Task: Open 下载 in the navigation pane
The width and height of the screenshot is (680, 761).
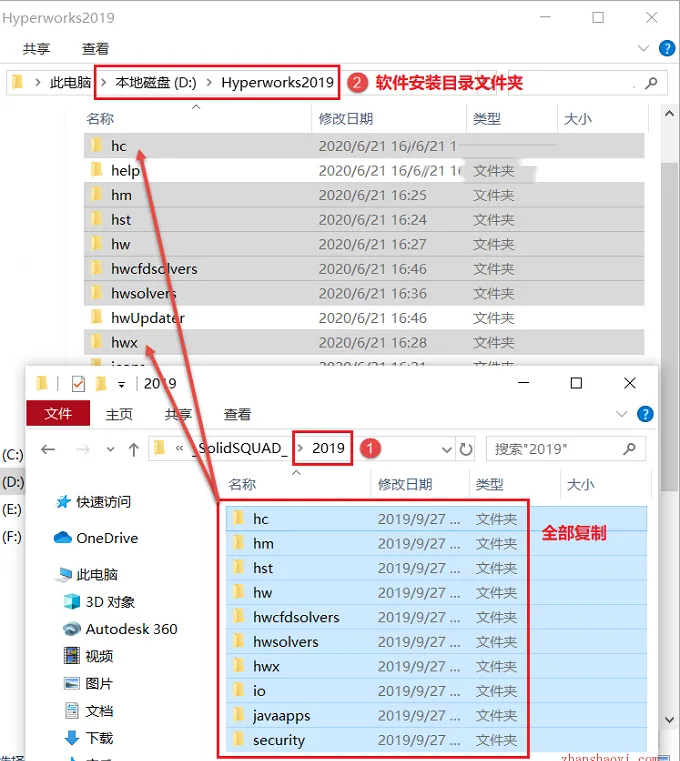Action: (89, 738)
